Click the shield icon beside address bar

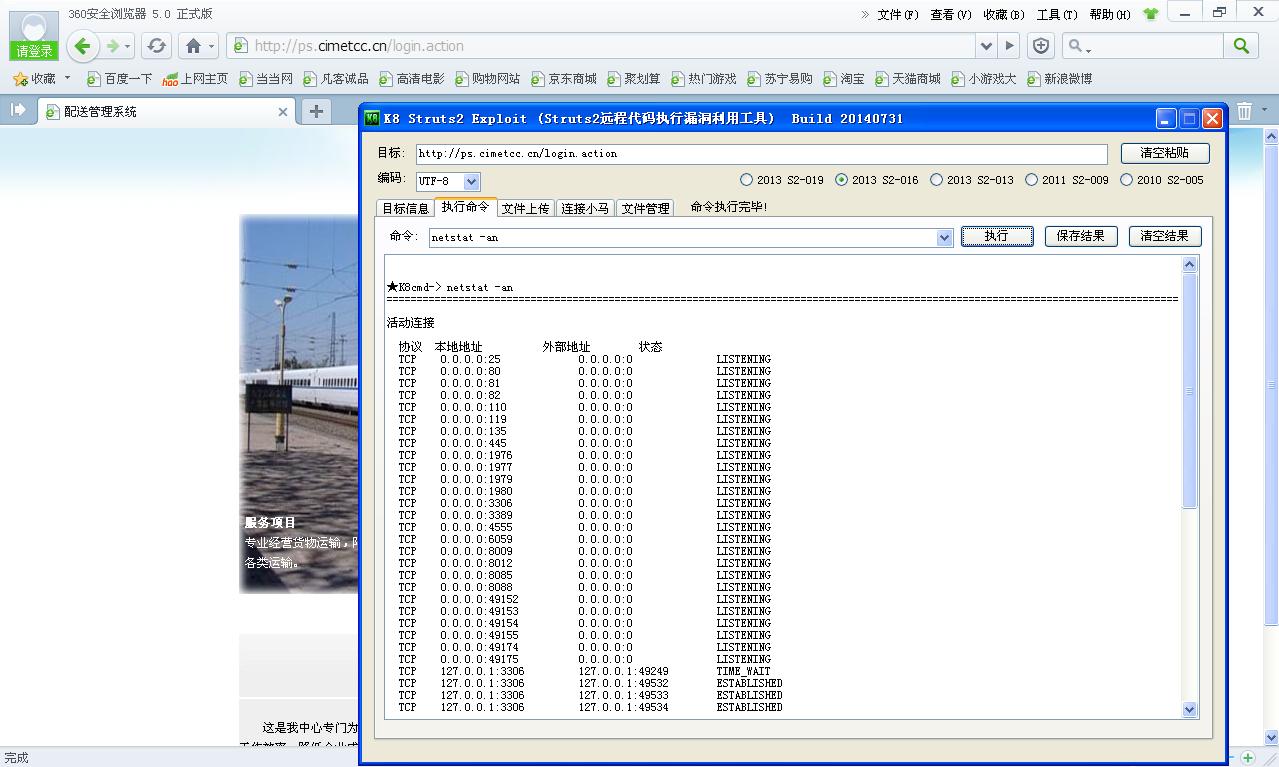(x=1041, y=46)
